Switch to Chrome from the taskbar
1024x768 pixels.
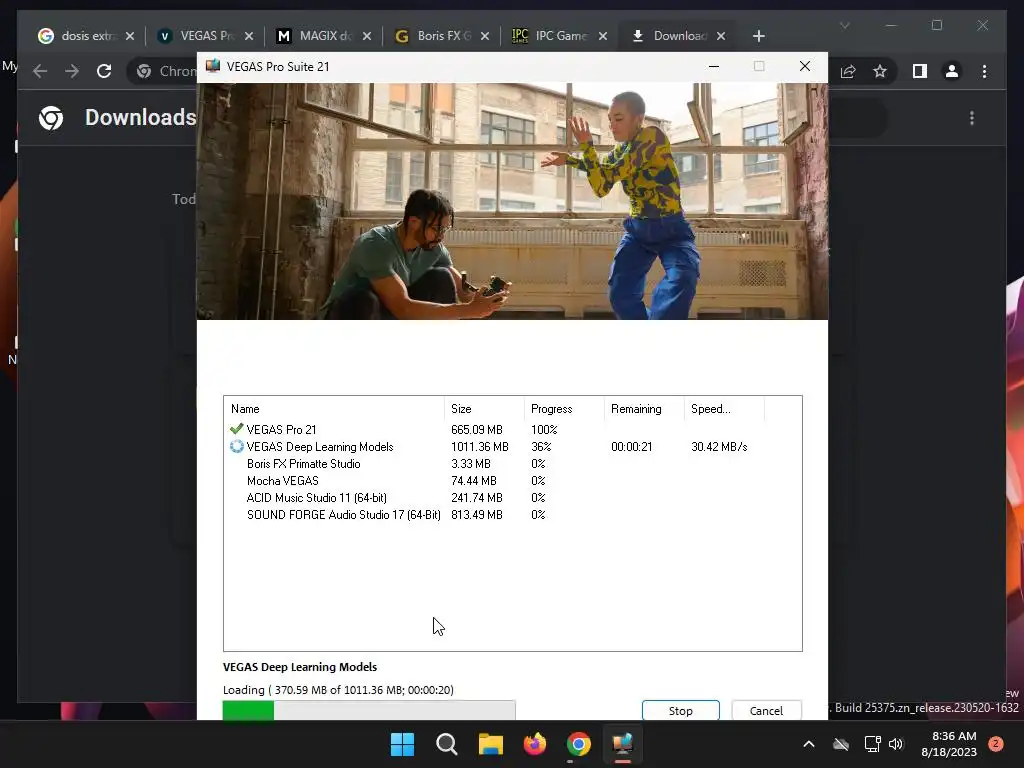click(x=579, y=744)
